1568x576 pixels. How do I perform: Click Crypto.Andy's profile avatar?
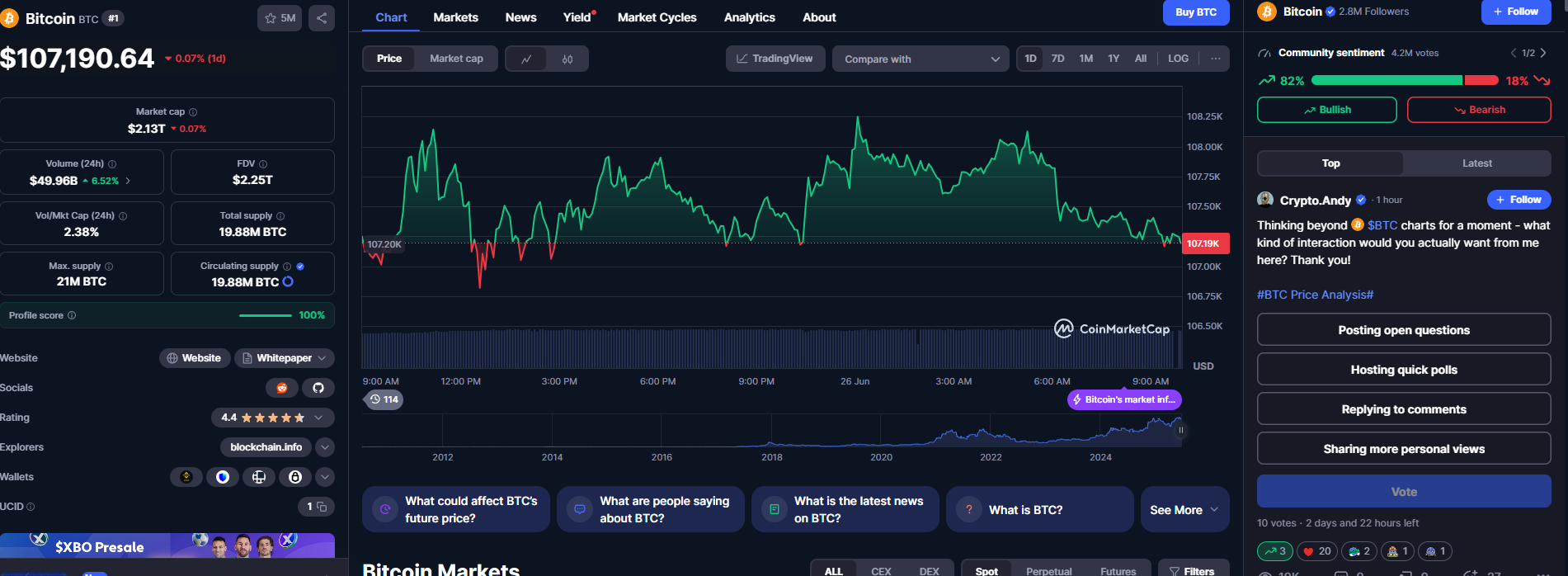[x=1265, y=200]
